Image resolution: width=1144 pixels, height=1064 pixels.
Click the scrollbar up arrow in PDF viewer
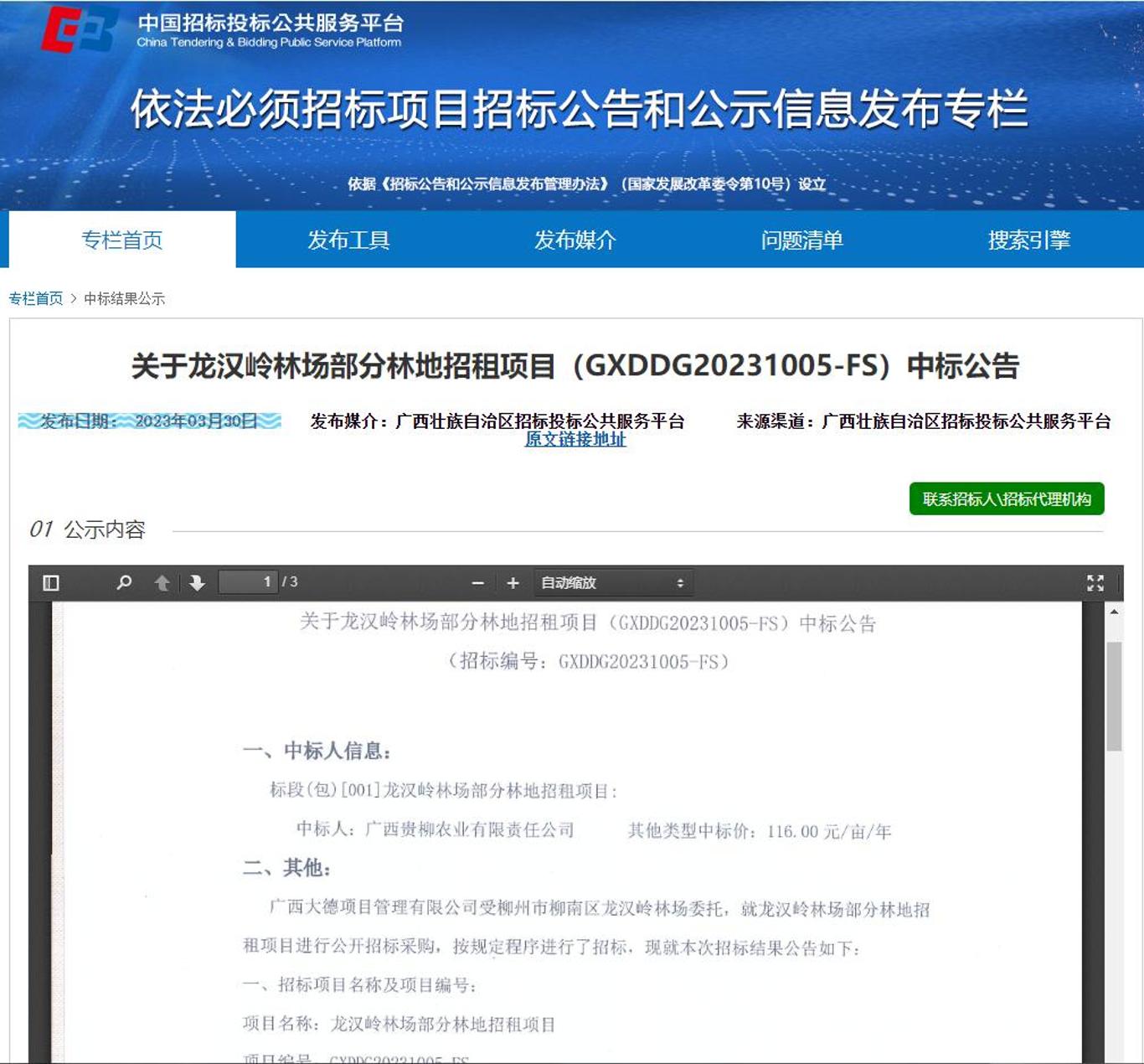click(x=1114, y=612)
